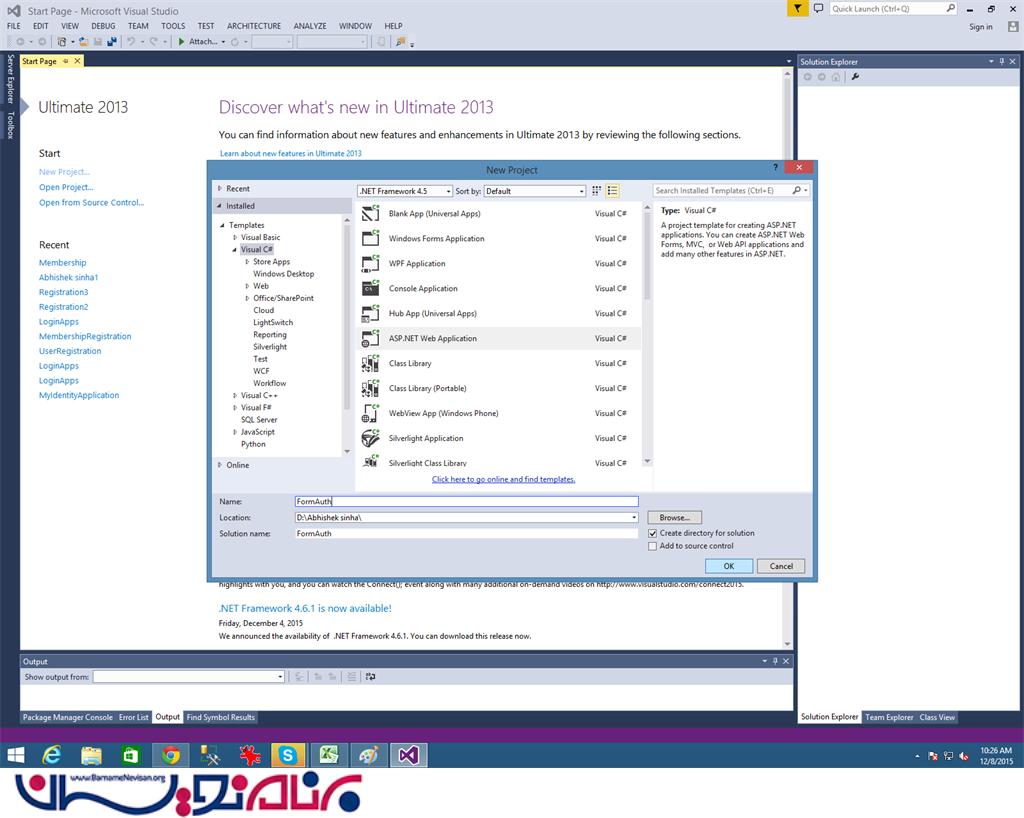Open the Server Explorer side tab
The height and width of the screenshot is (818, 1024).
pyautogui.click(x=10, y=79)
